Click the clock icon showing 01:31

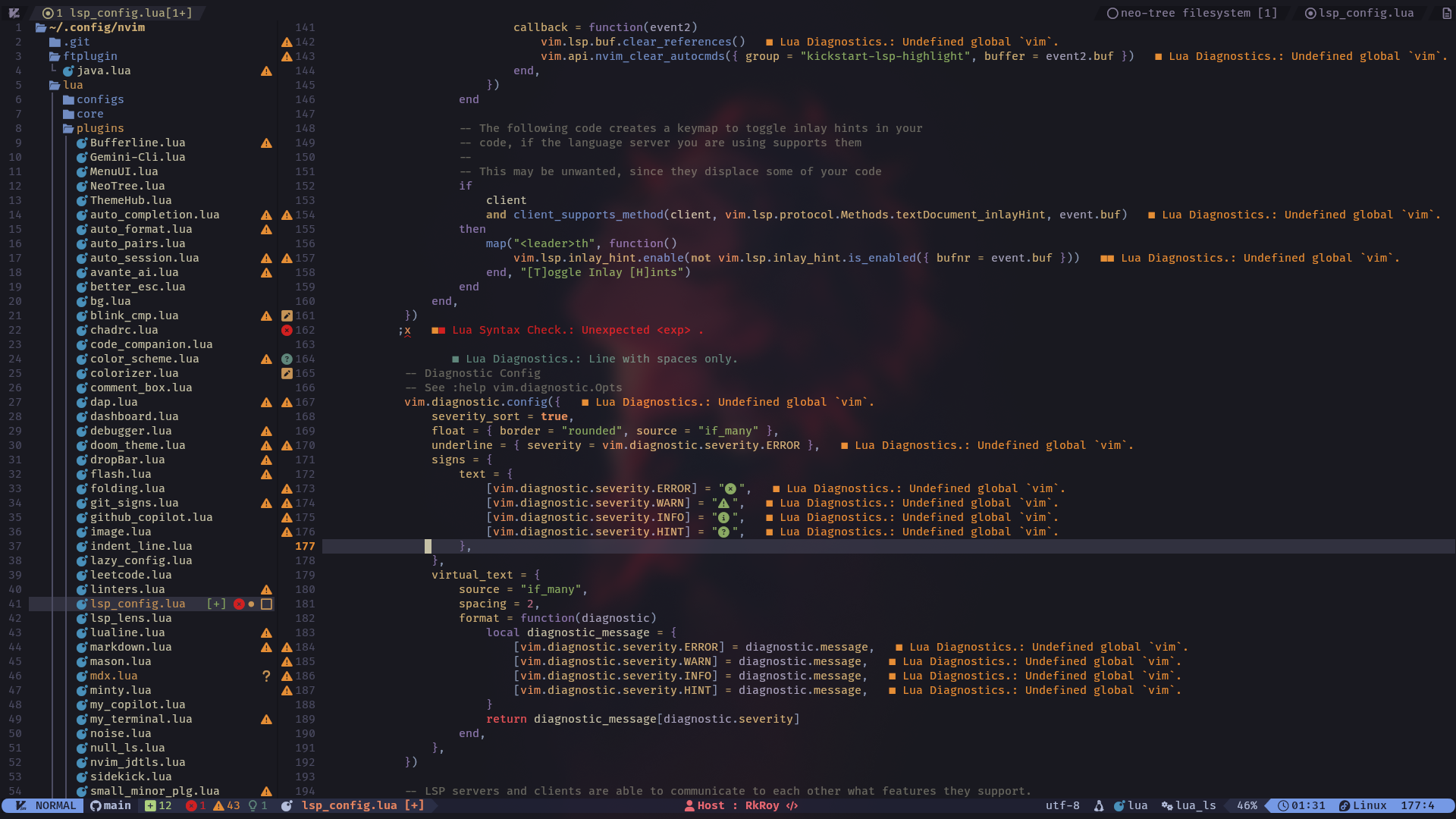1283,805
